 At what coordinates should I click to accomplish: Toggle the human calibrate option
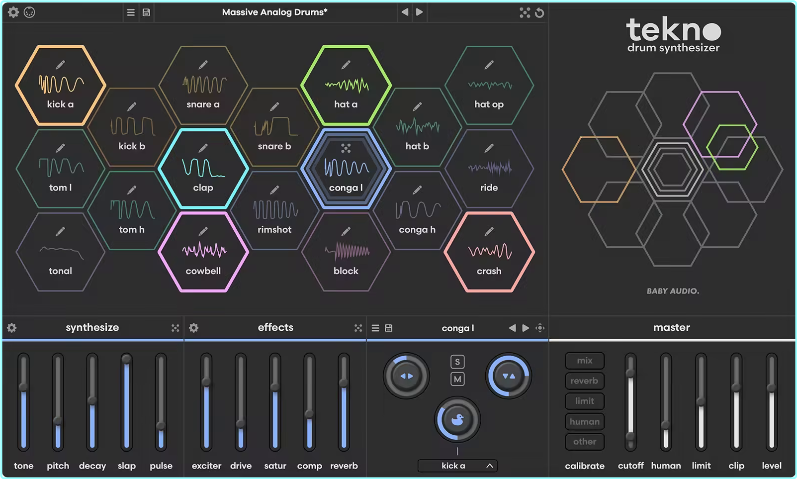coord(585,422)
